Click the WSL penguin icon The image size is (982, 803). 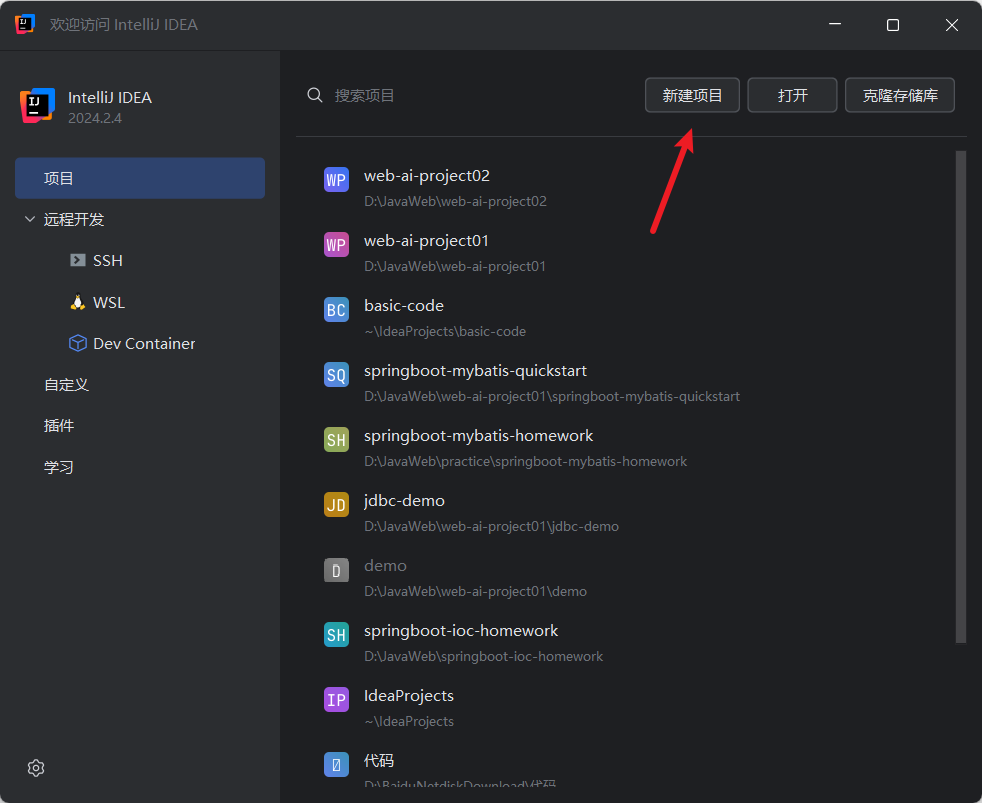78,302
